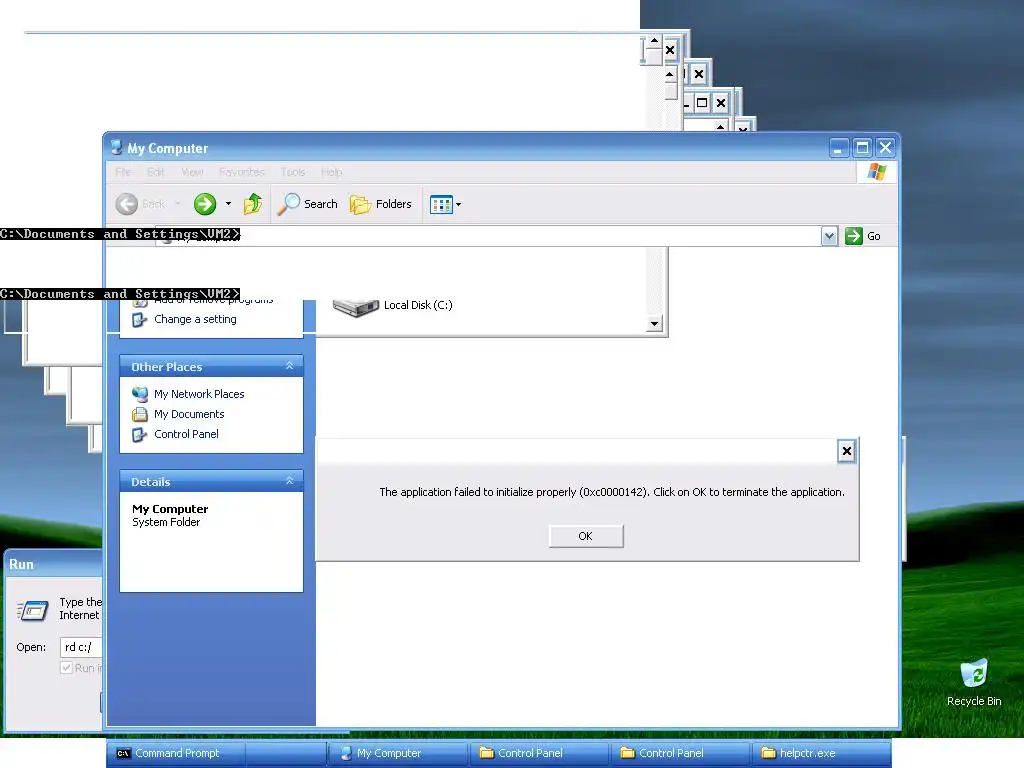Screen dimensions: 1024x768
Task: Switch to first Control Panel taskbar button
Action: click(x=538, y=753)
